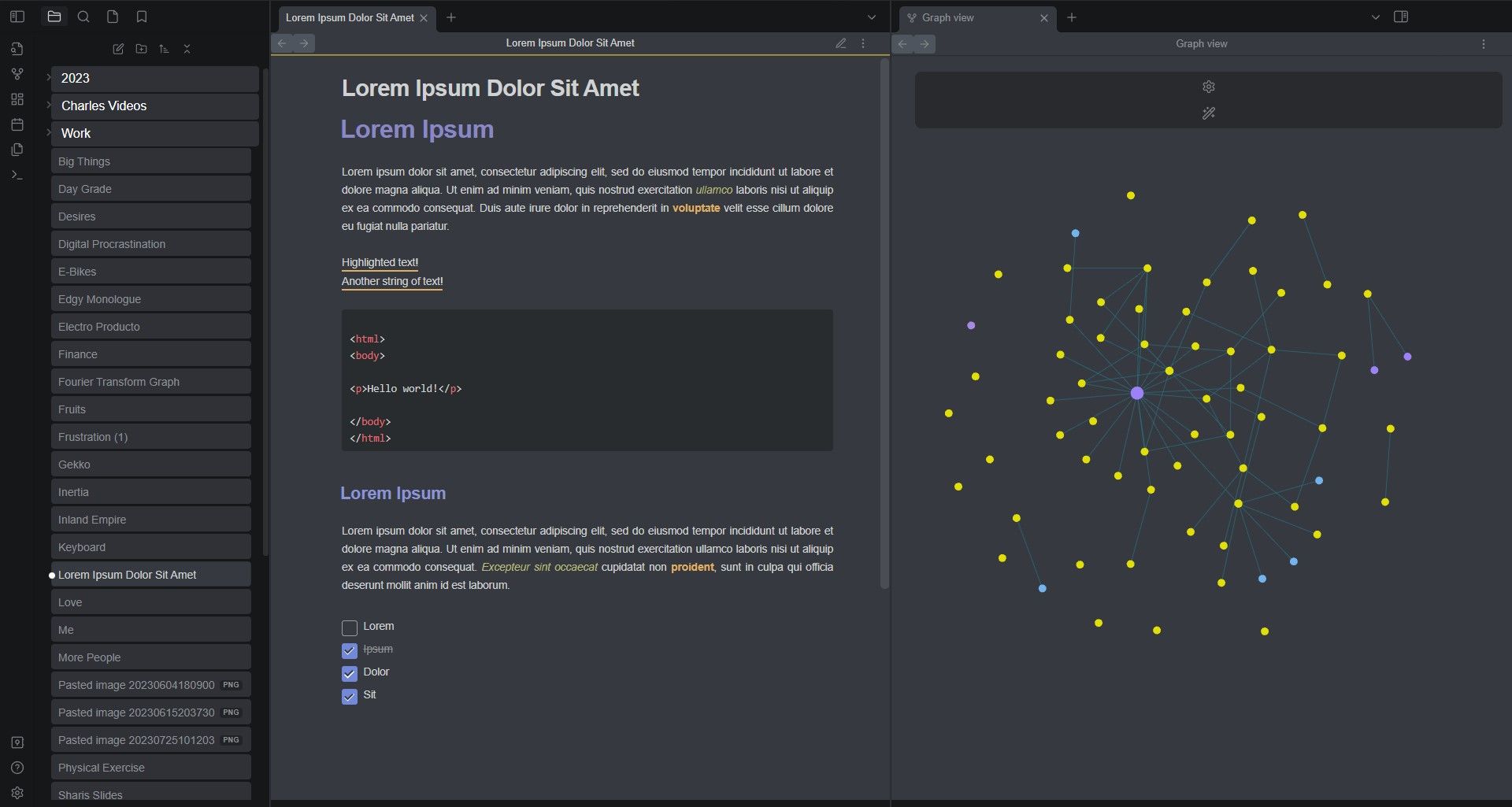1512x807 pixels.
Task: Click the pencil edit mode icon
Action: (x=840, y=43)
